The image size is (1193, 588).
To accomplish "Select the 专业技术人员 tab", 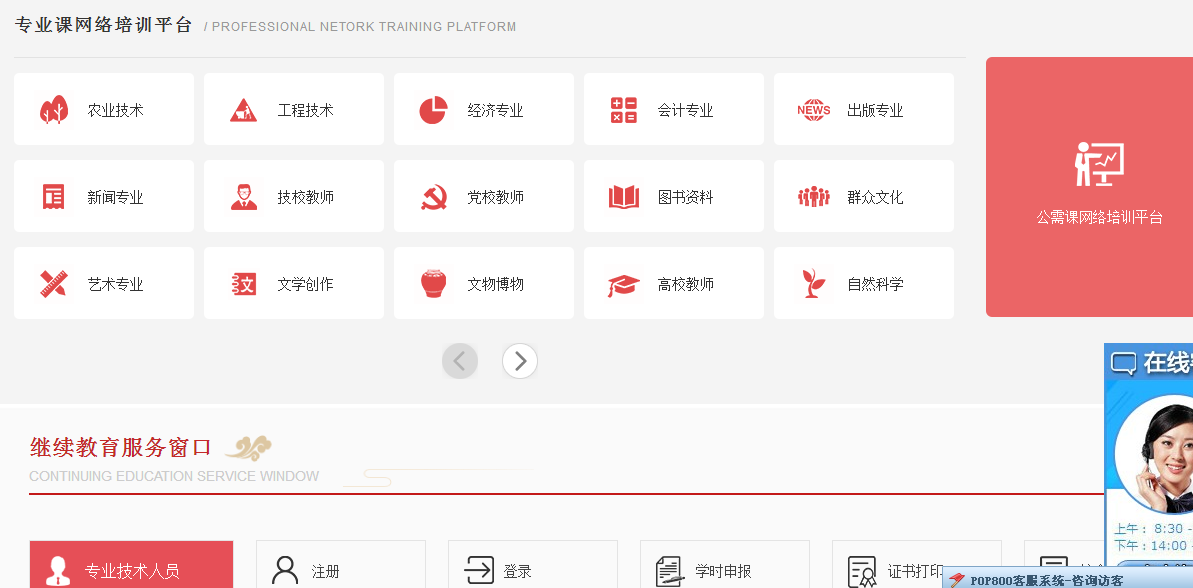I will pyautogui.click(x=131, y=569).
